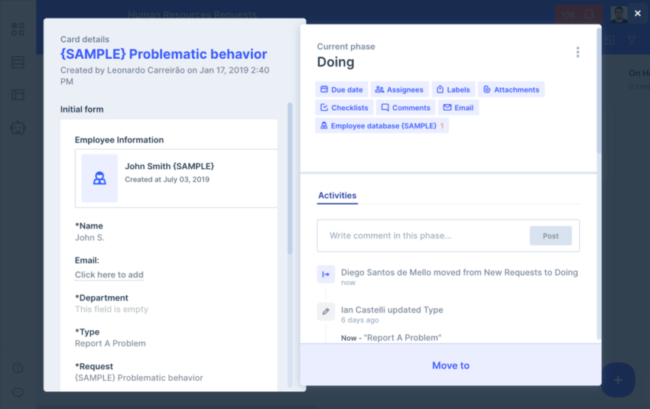This screenshot has width=650, height=409.
Task: Switch to the Activities tab
Action: pyautogui.click(x=337, y=196)
